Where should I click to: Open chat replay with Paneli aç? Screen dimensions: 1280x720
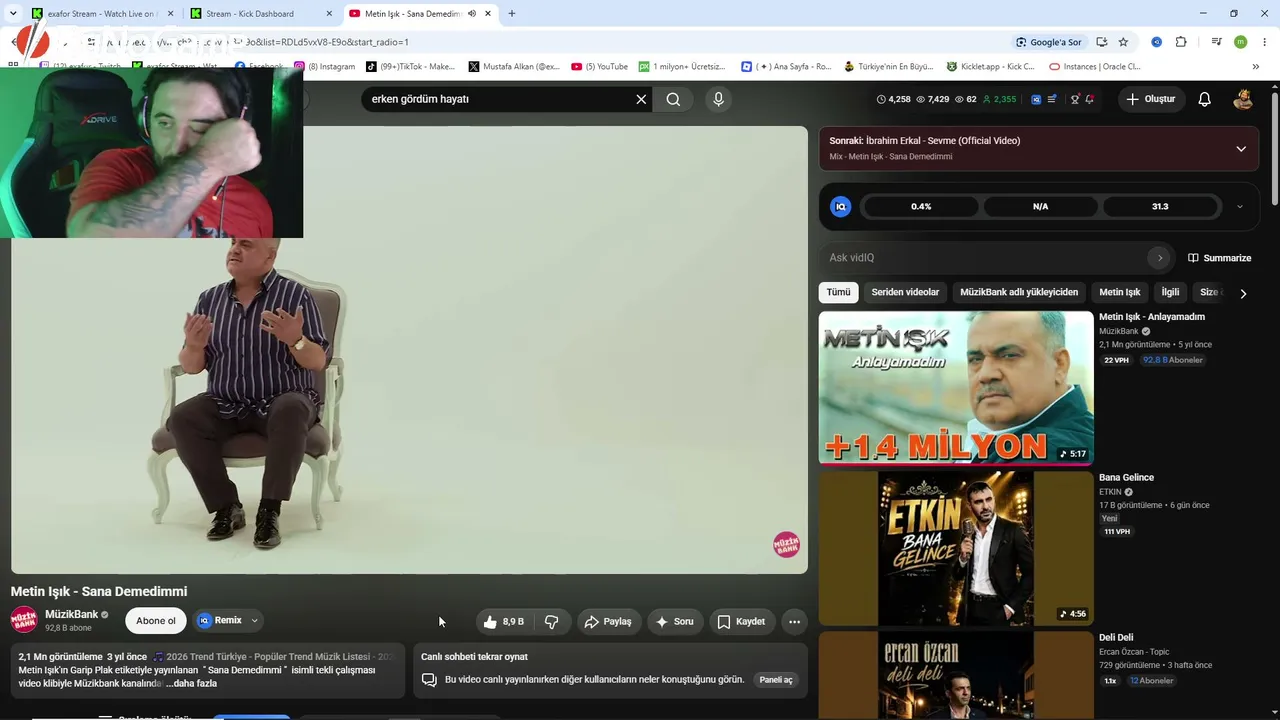(776, 680)
